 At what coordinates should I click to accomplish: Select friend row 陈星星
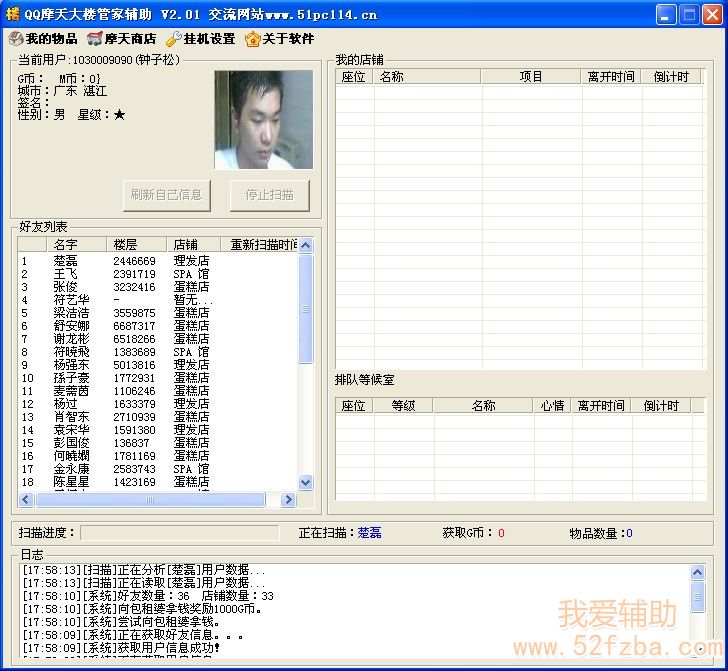pos(158,482)
